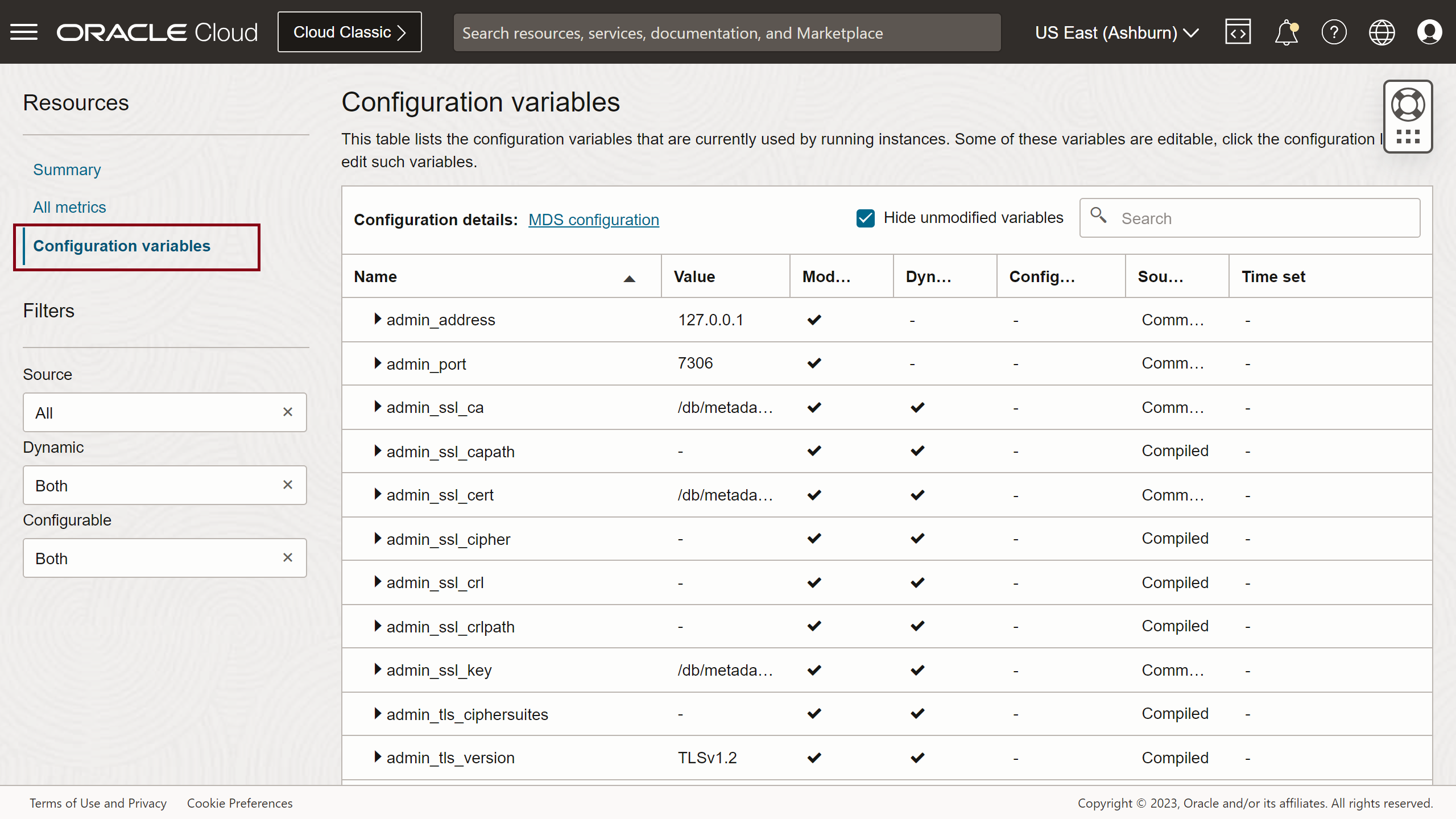
Task: Uncheck Hide unmodified variables
Action: point(865,218)
